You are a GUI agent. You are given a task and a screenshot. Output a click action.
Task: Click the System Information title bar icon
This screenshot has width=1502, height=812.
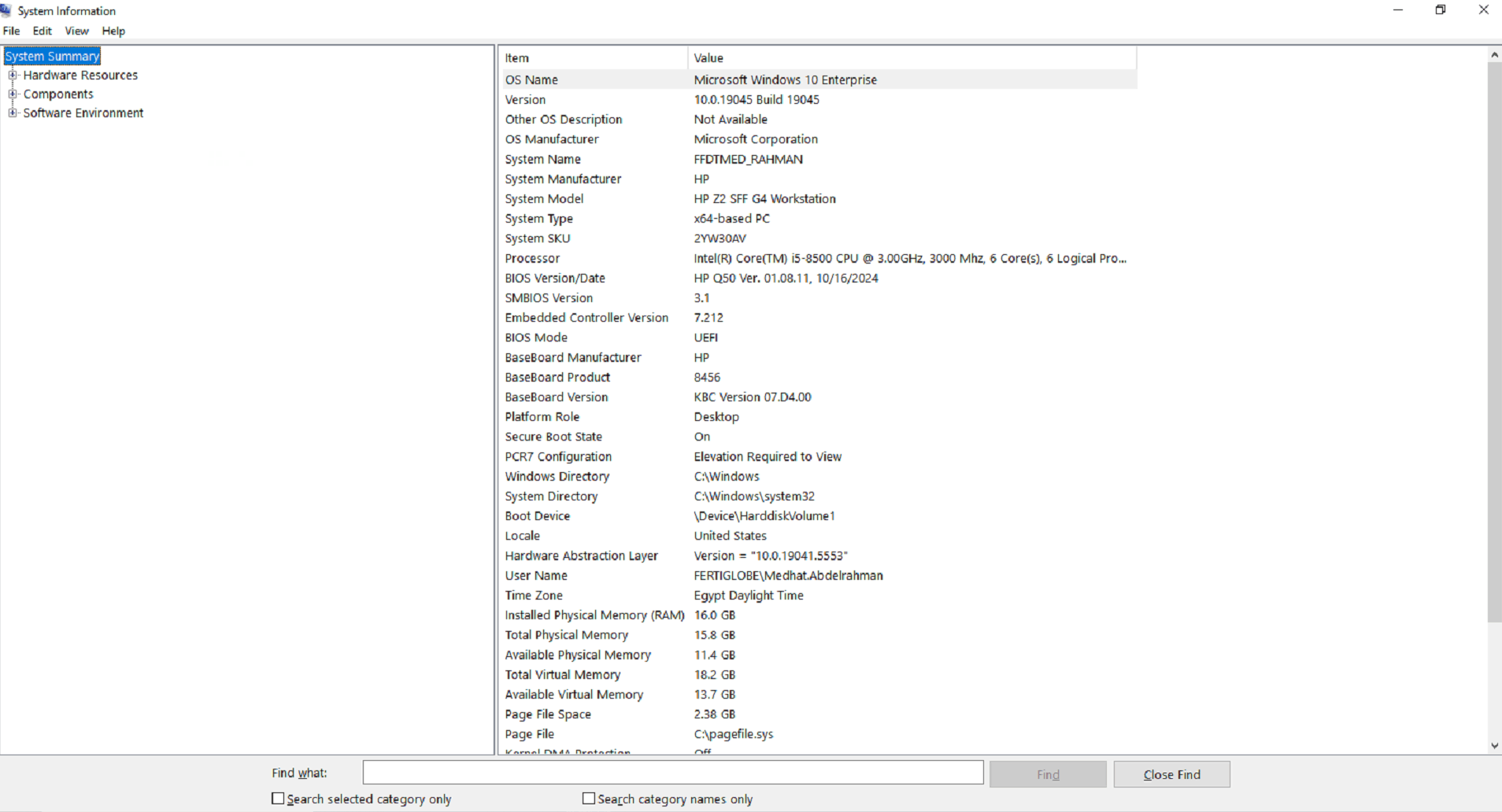[6, 10]
